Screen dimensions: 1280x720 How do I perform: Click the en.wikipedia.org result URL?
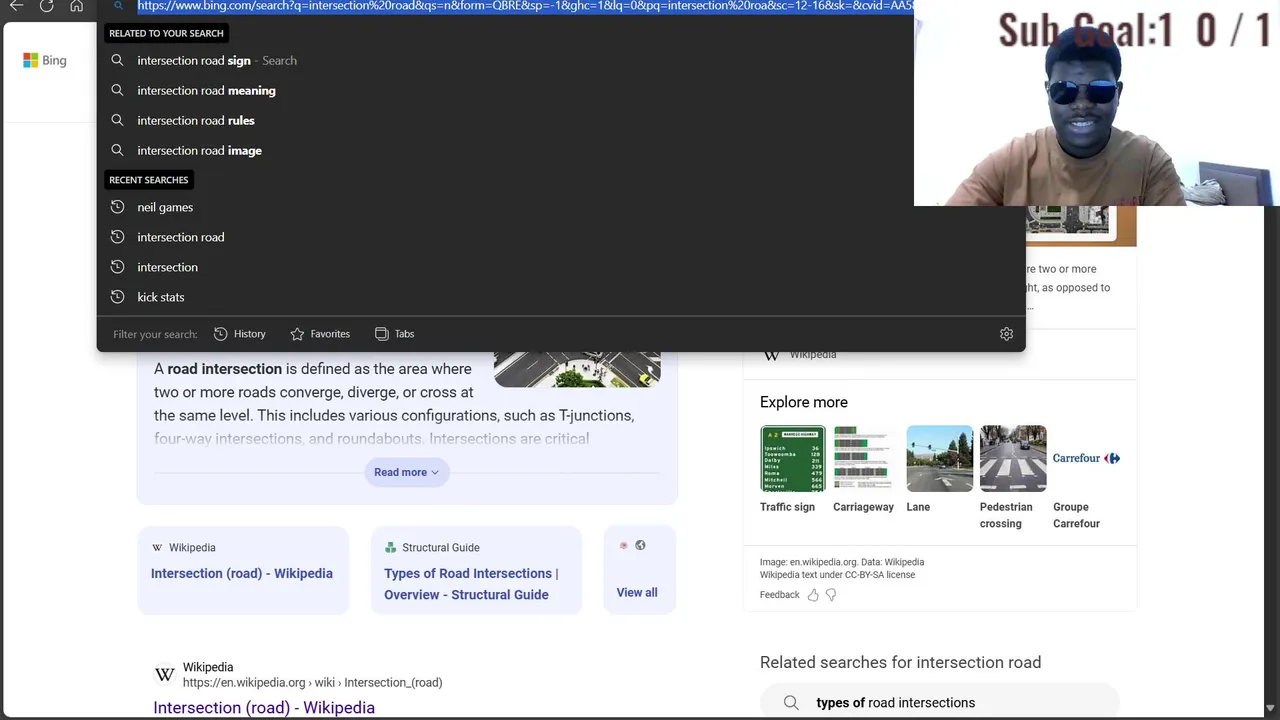(x=312, y=683)
